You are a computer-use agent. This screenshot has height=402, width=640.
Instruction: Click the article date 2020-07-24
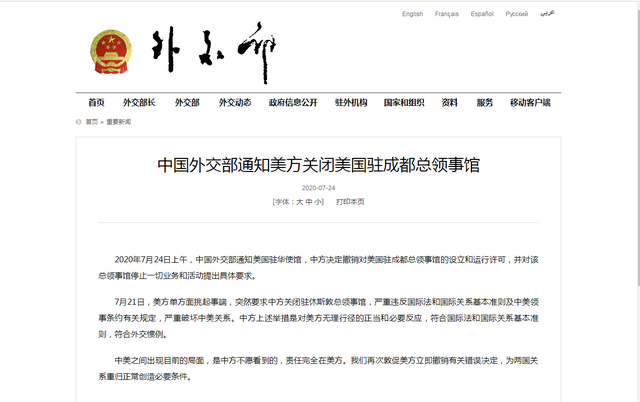point(318,188)
